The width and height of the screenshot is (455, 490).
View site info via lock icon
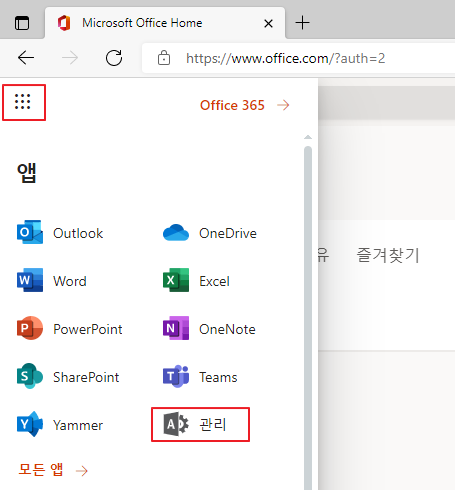164,58
